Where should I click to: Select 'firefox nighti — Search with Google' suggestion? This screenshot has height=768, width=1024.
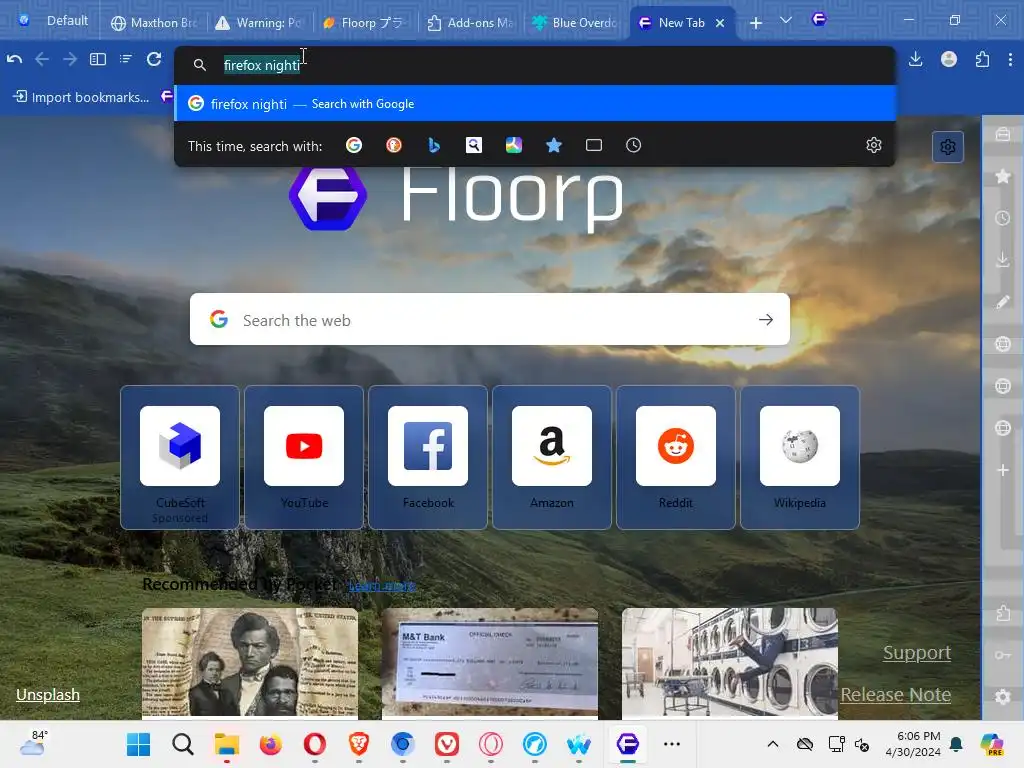(536, 103)
